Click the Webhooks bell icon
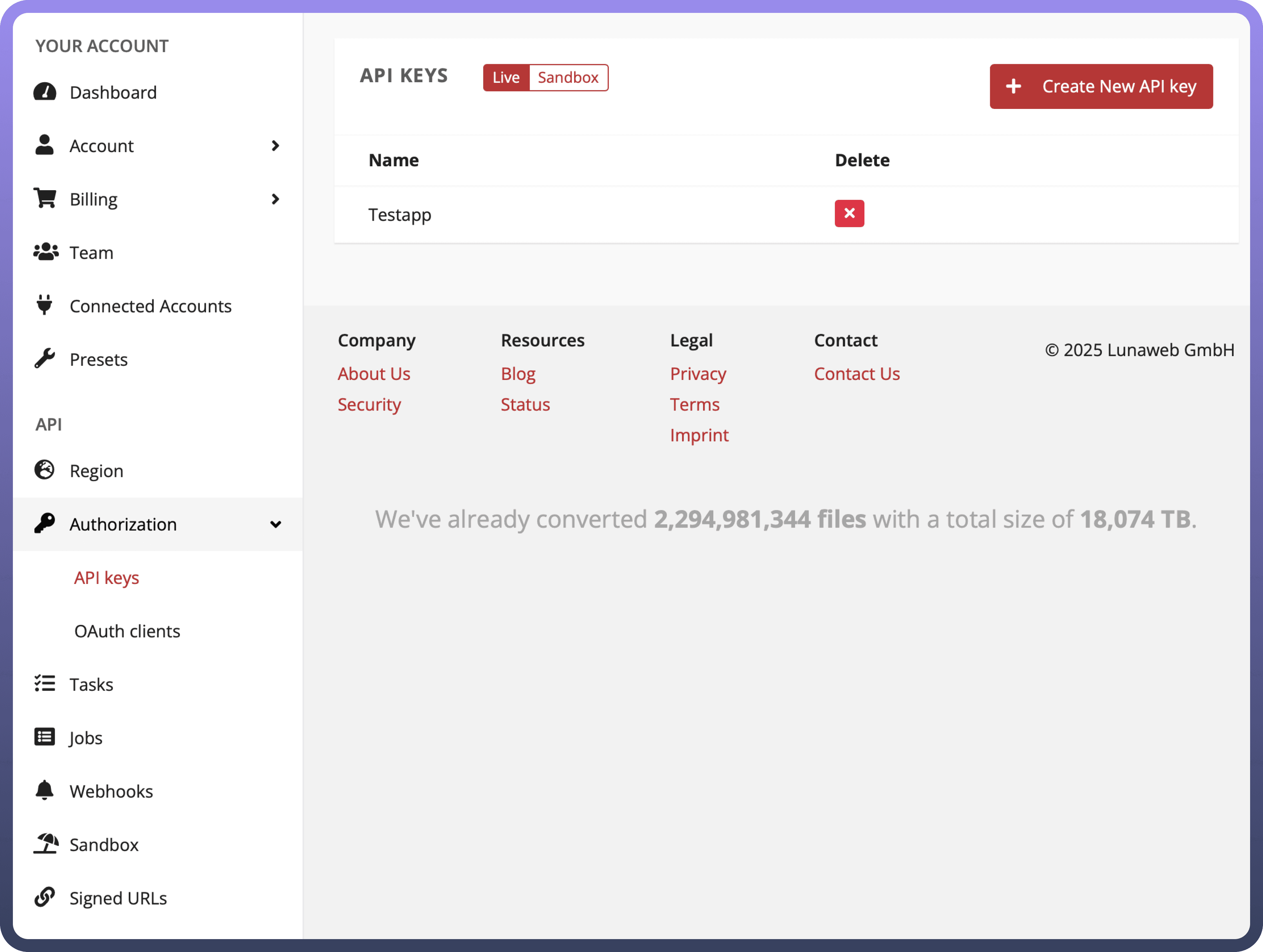1263x952 pixels. point(44,791)
